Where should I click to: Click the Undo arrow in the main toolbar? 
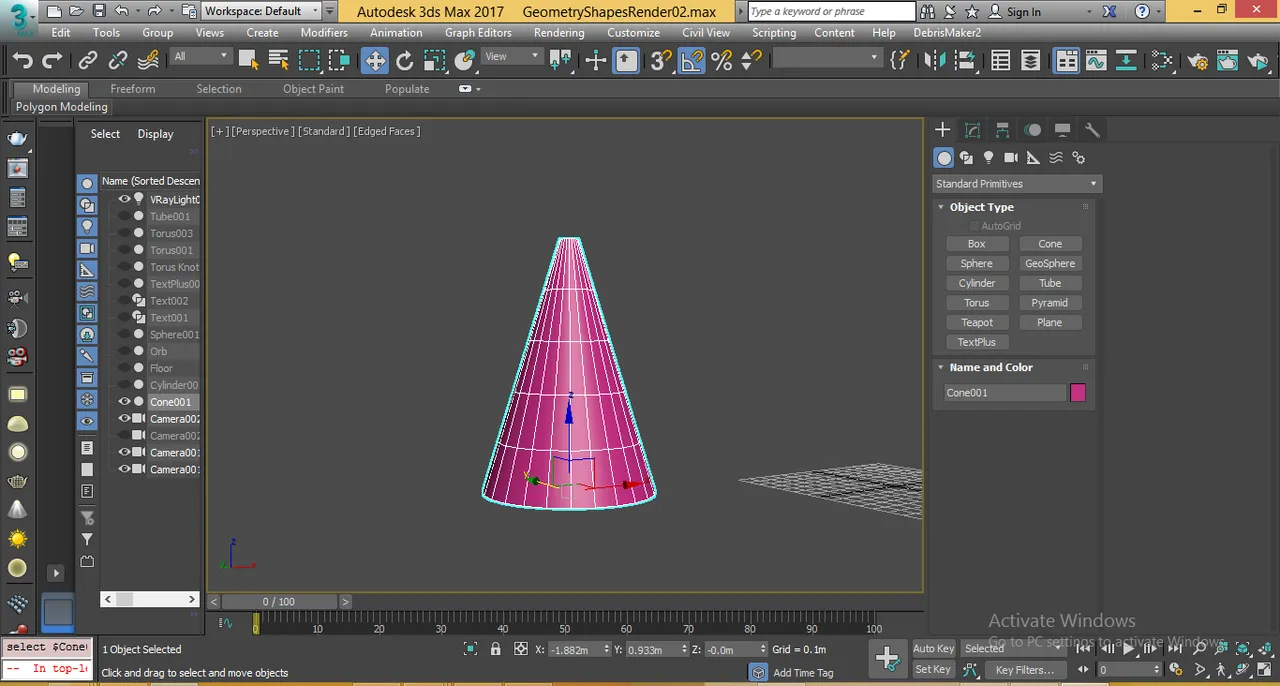point(22,61)
